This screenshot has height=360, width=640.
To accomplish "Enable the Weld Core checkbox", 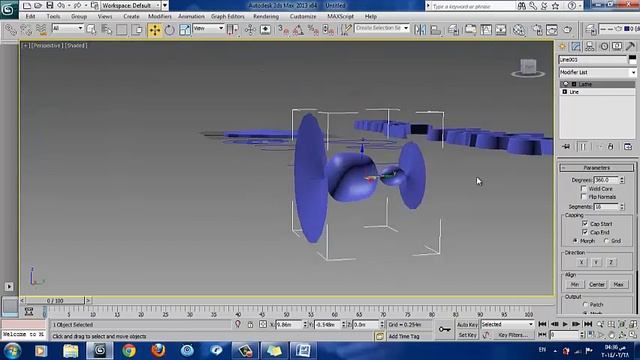I will (584, 189).
